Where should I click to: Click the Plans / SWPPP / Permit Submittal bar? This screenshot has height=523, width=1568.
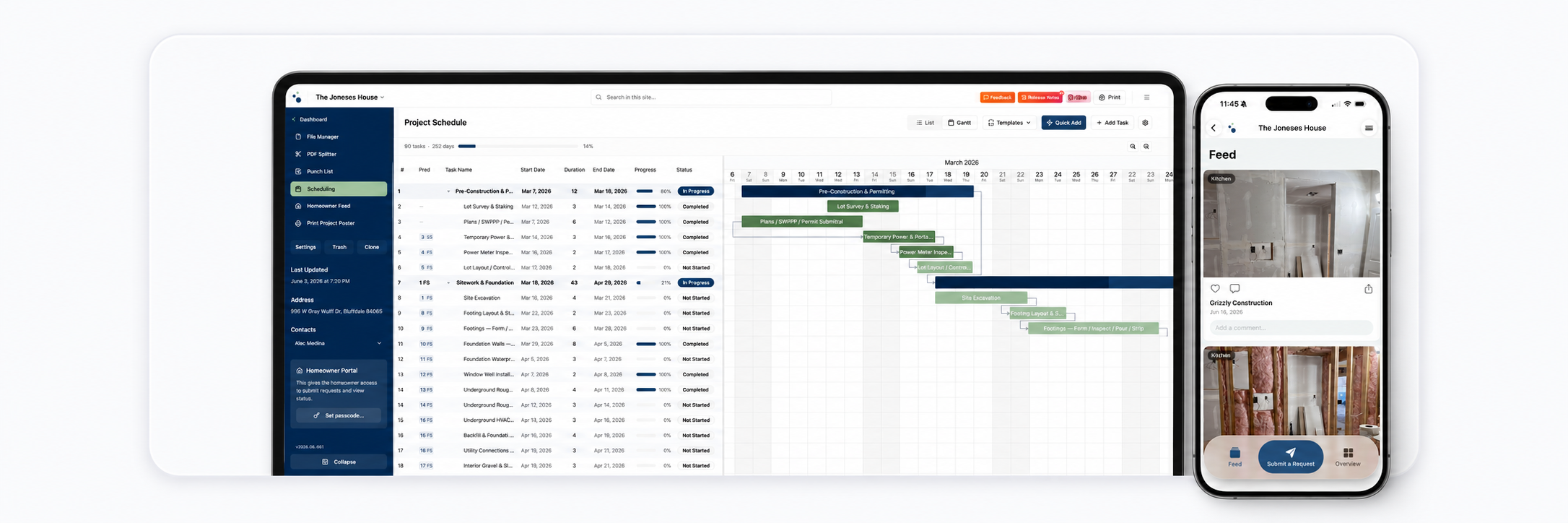click(801, 222)
